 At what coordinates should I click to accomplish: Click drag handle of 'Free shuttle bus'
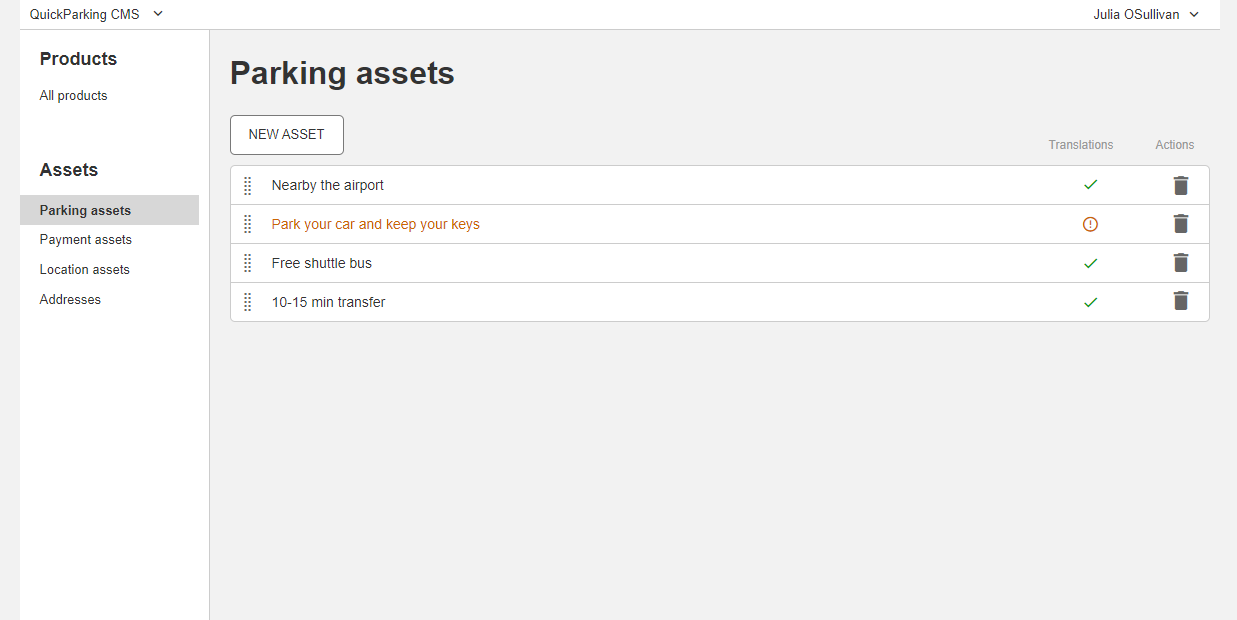[248, 263]
